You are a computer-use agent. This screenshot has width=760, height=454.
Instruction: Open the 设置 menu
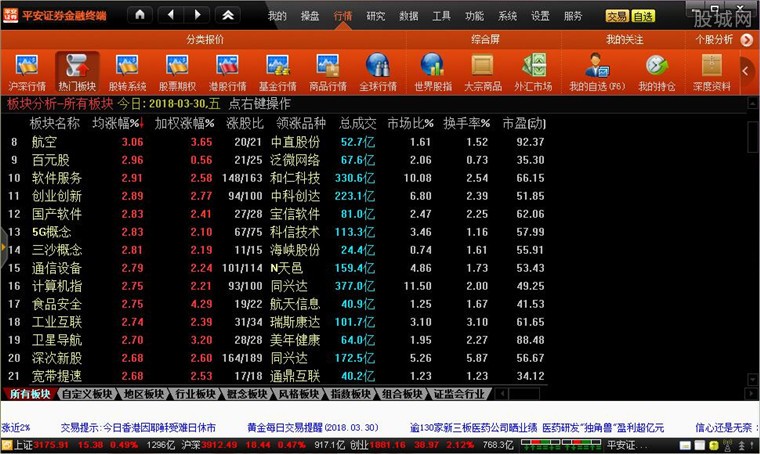tap(540, 16)
